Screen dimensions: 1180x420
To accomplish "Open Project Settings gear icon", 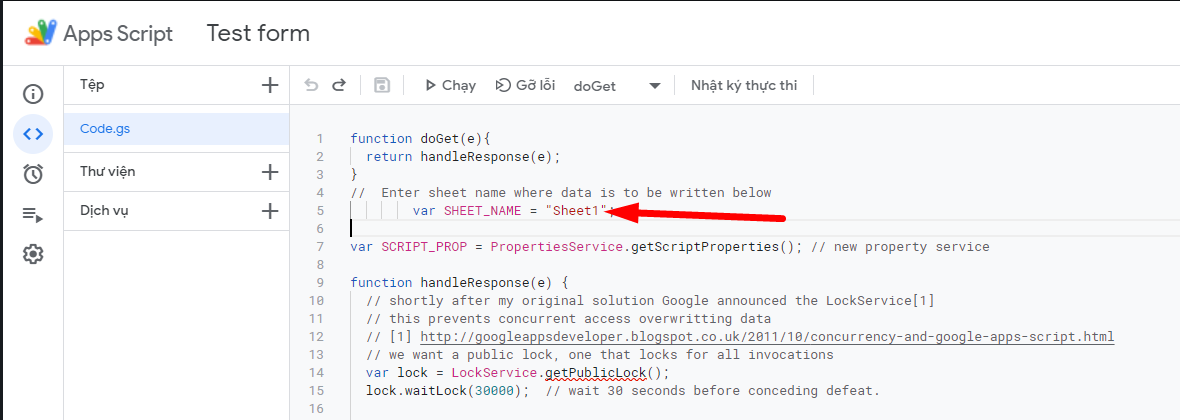I will pyautogui.click(x=33, y=254).
